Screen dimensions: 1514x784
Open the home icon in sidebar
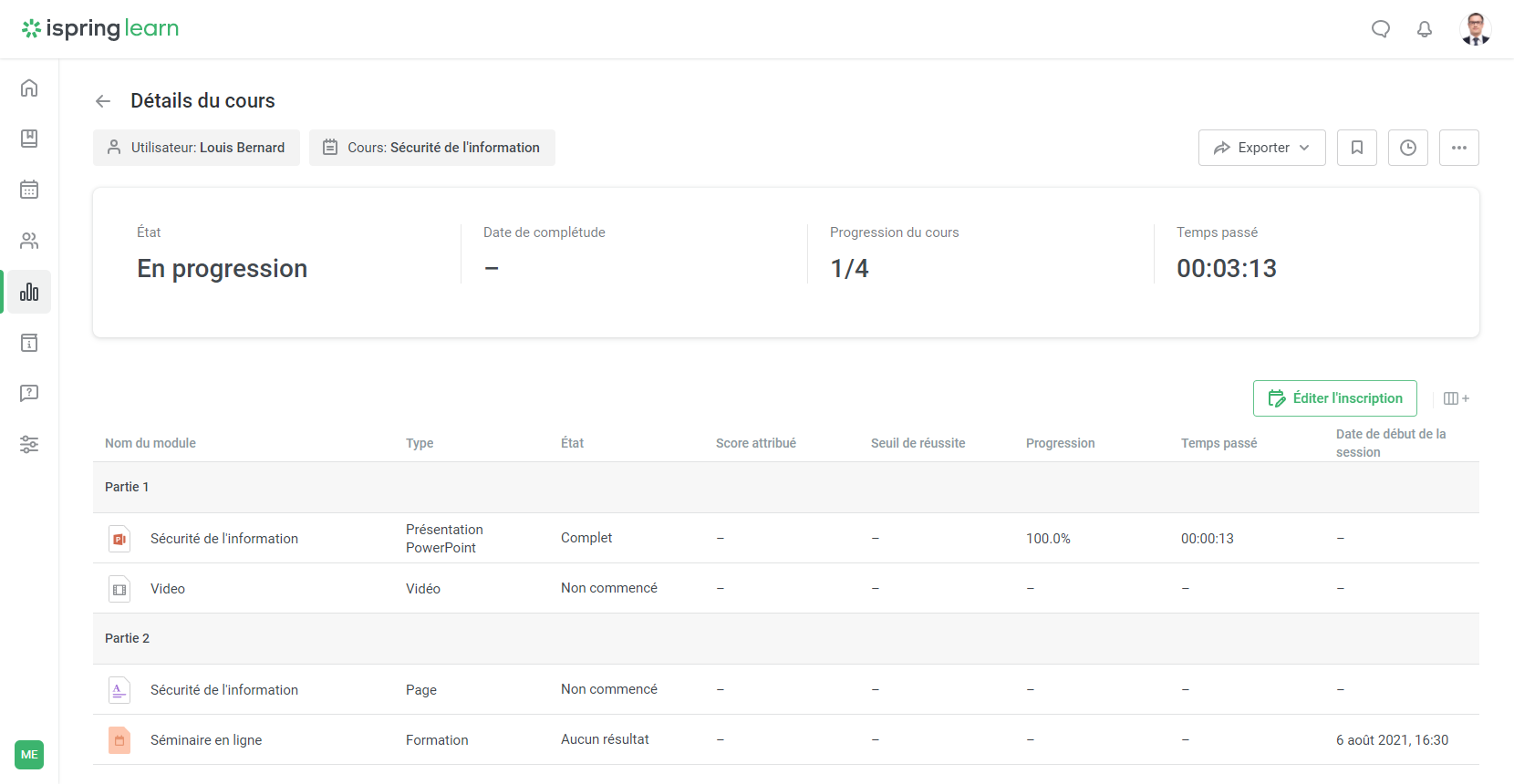[29, 88]
